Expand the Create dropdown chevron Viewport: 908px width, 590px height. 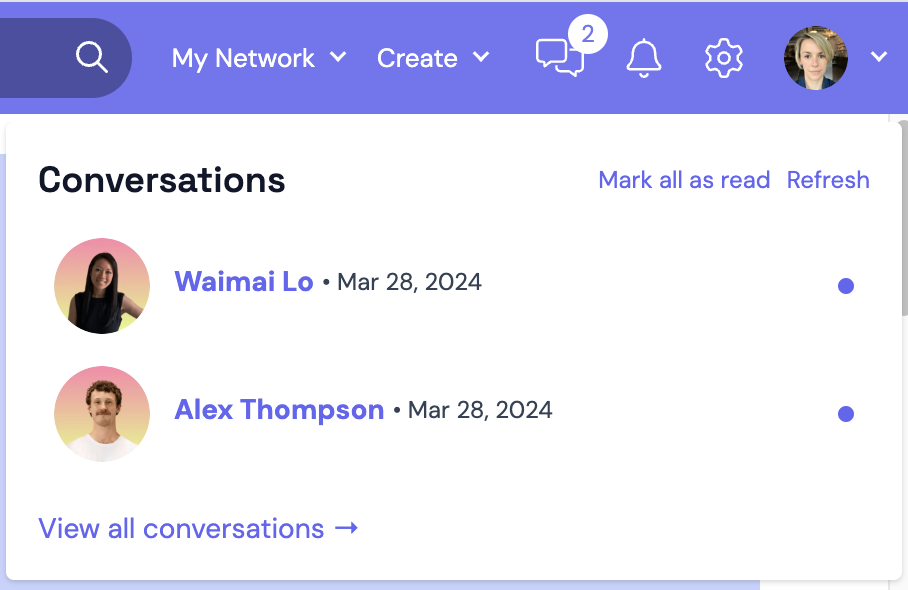(481, 57)
